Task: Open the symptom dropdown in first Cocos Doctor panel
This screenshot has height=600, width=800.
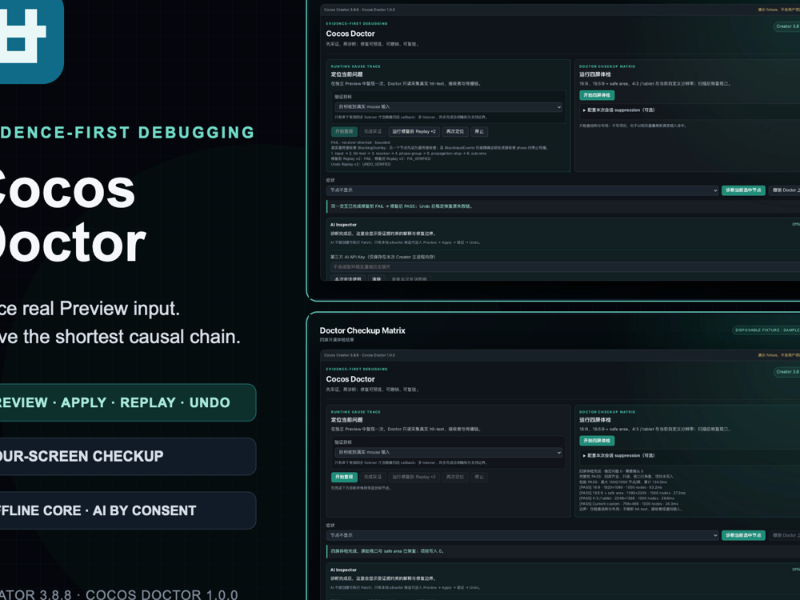Action: pos(522,190)
